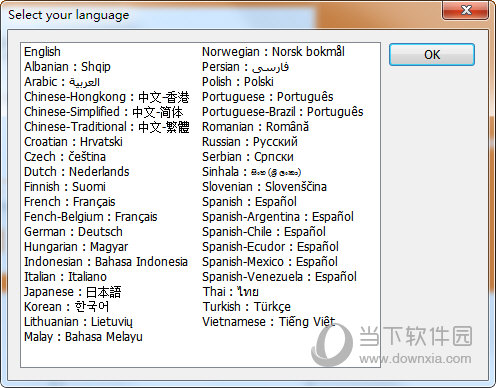This screenshot has height=388, width=496.
Task: Confirm selection with the OK button
Action: pyautogui.click(x=432, y=54)
